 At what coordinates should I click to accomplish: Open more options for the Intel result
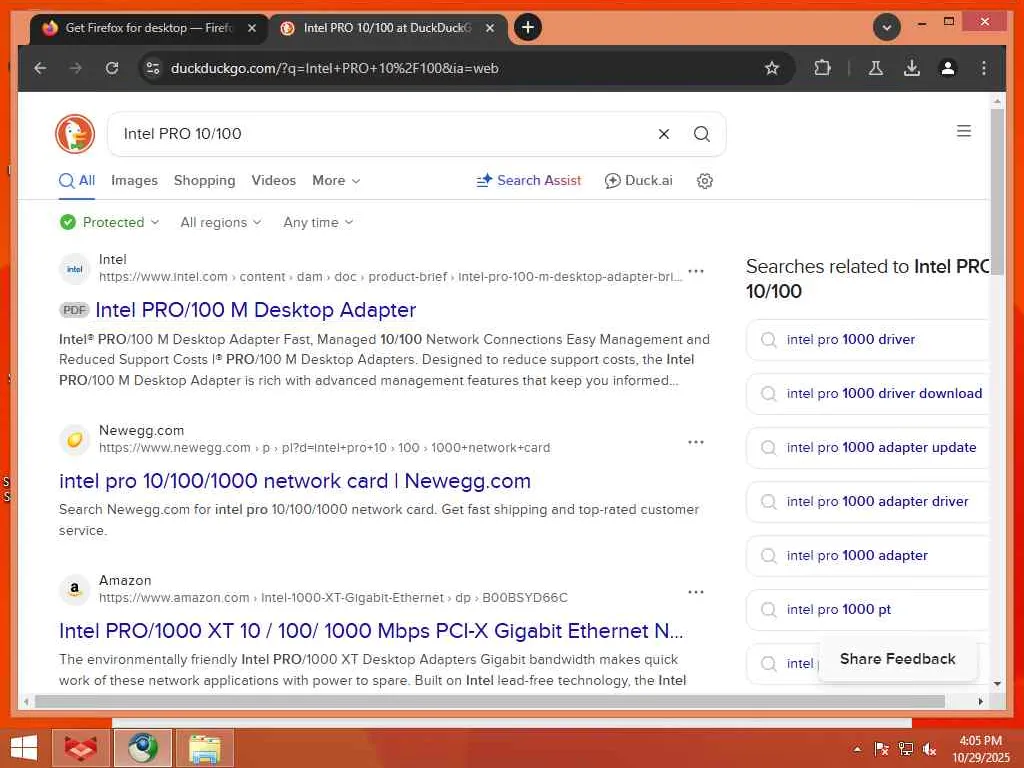(696, 271)
